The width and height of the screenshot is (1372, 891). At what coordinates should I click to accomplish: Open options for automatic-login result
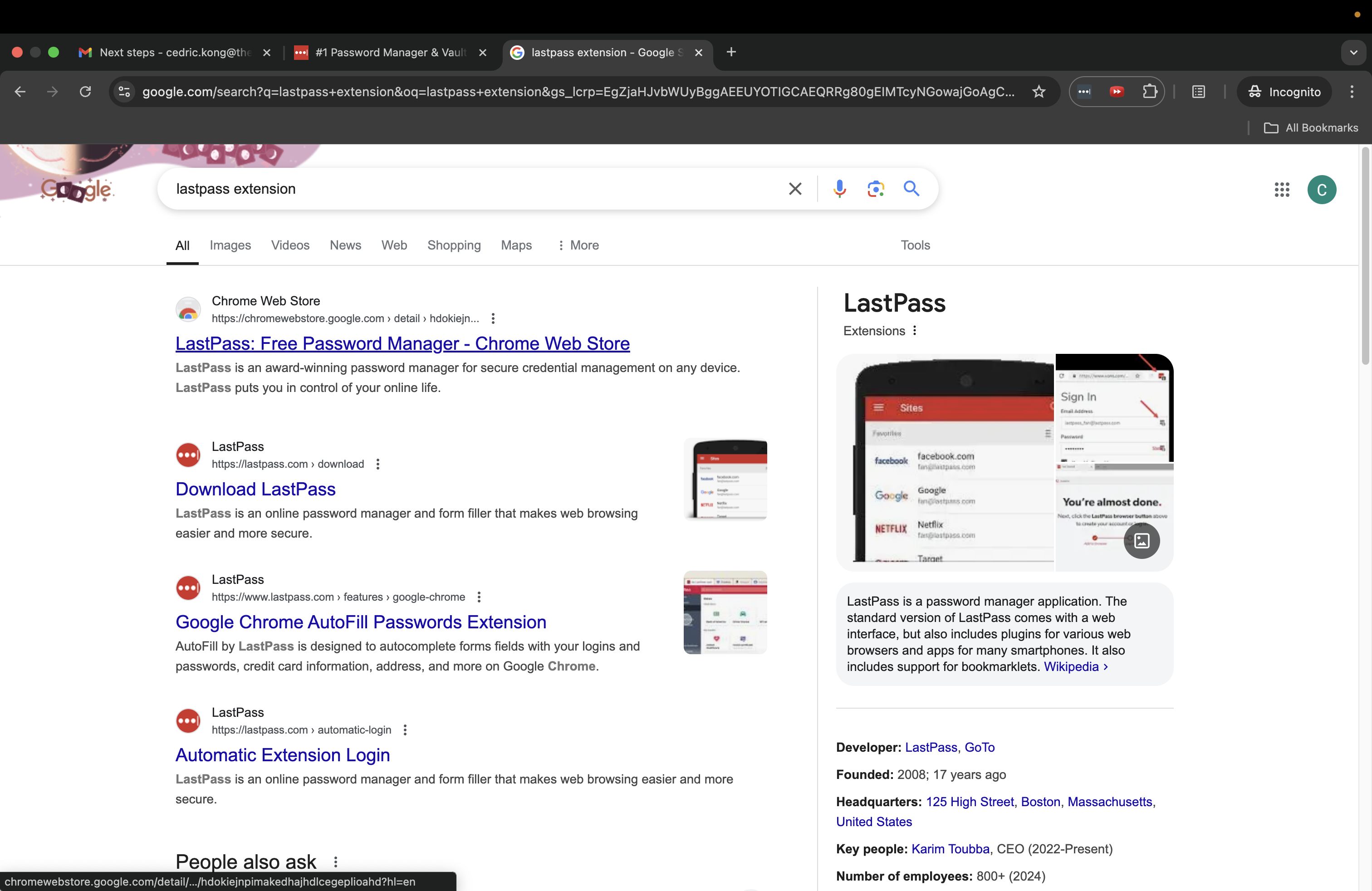(x=405, y=730)
